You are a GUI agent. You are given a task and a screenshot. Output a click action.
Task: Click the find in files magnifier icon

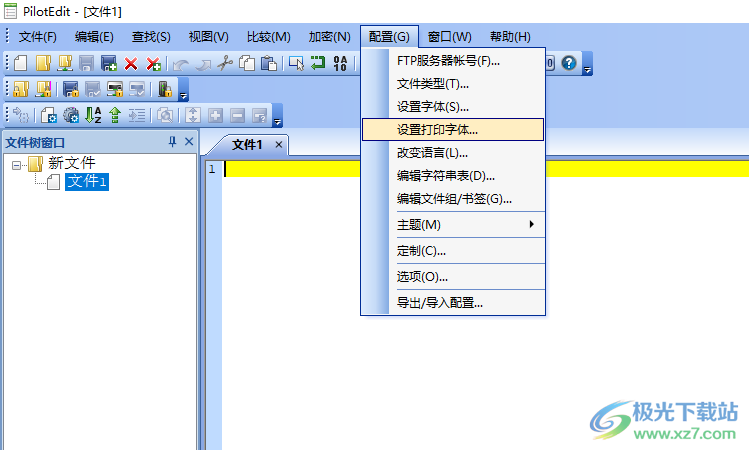pos(165,115)
